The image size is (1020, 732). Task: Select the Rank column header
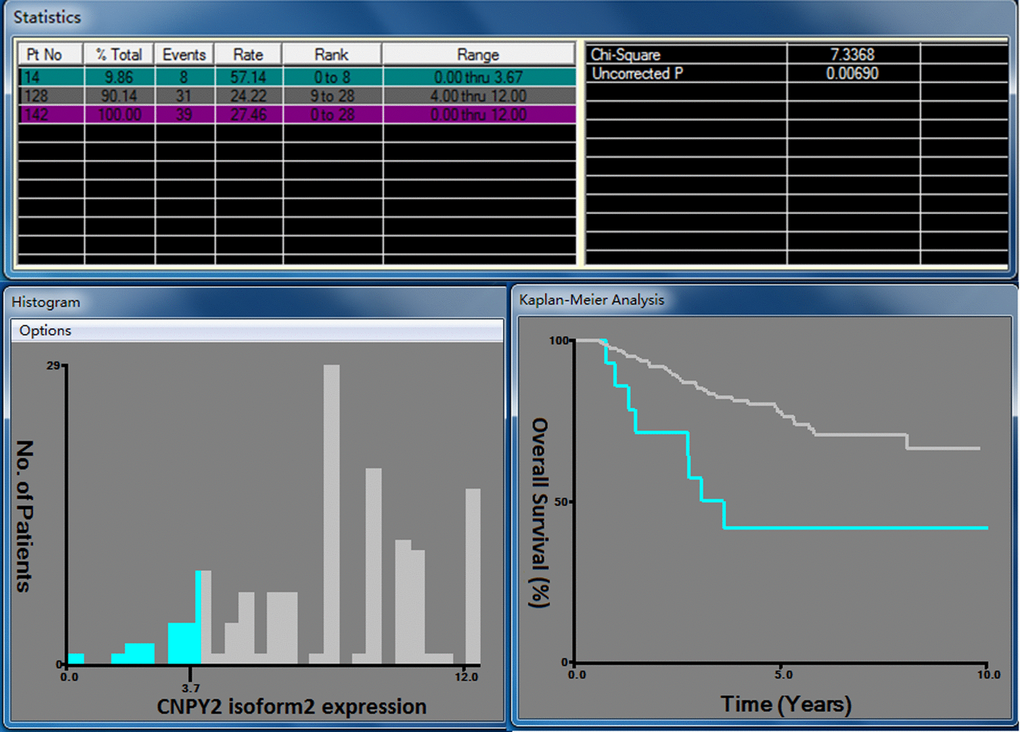click(331, 55)
